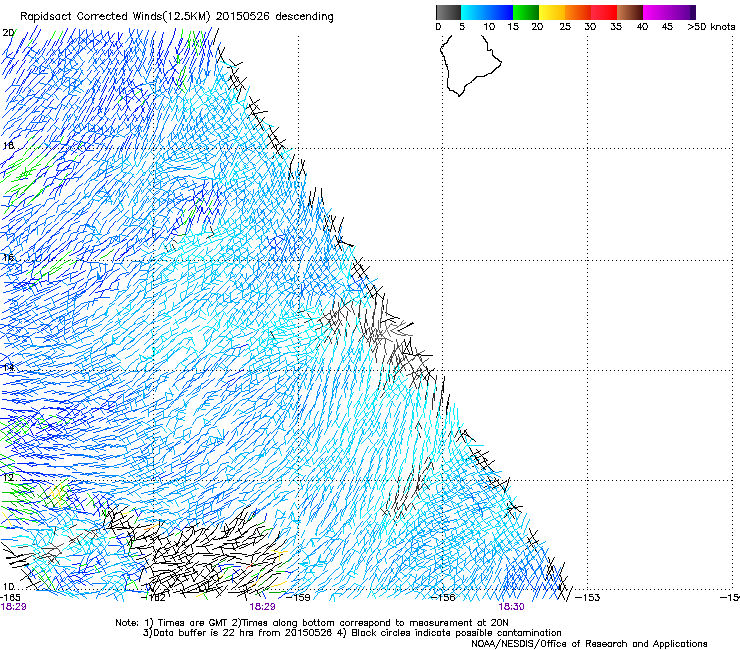The image size is (740, 650).
Task: Click the longitude label -162
Action: pos(154,598)
